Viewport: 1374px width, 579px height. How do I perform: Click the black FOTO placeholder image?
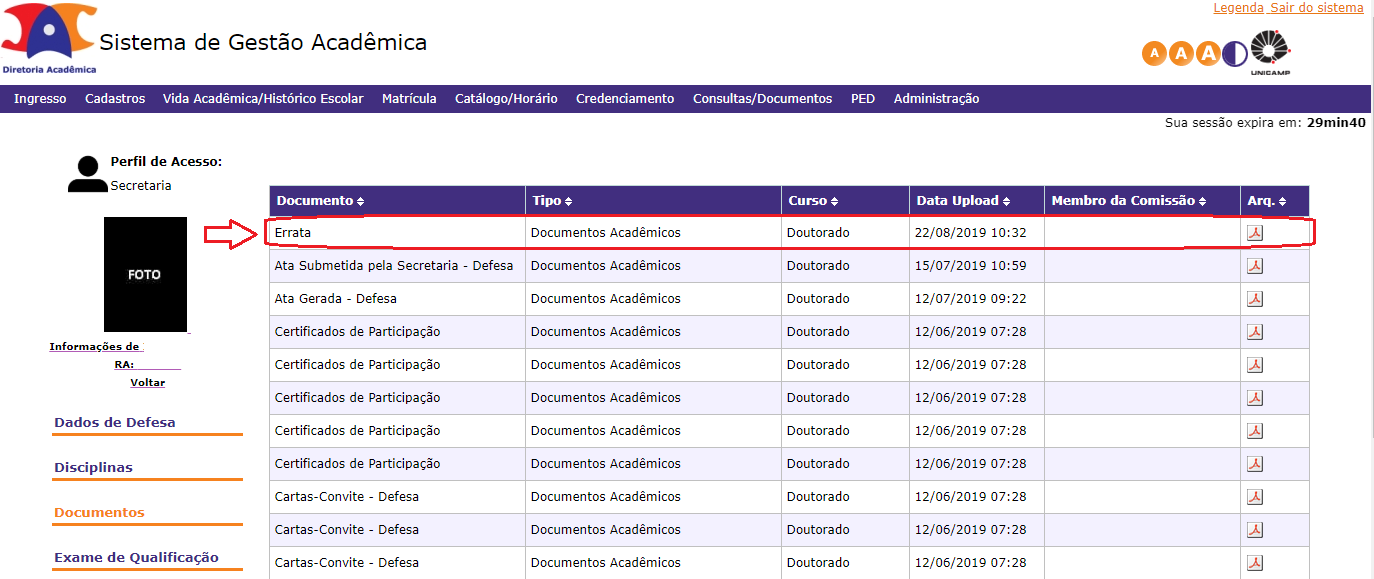pos(146,274)
